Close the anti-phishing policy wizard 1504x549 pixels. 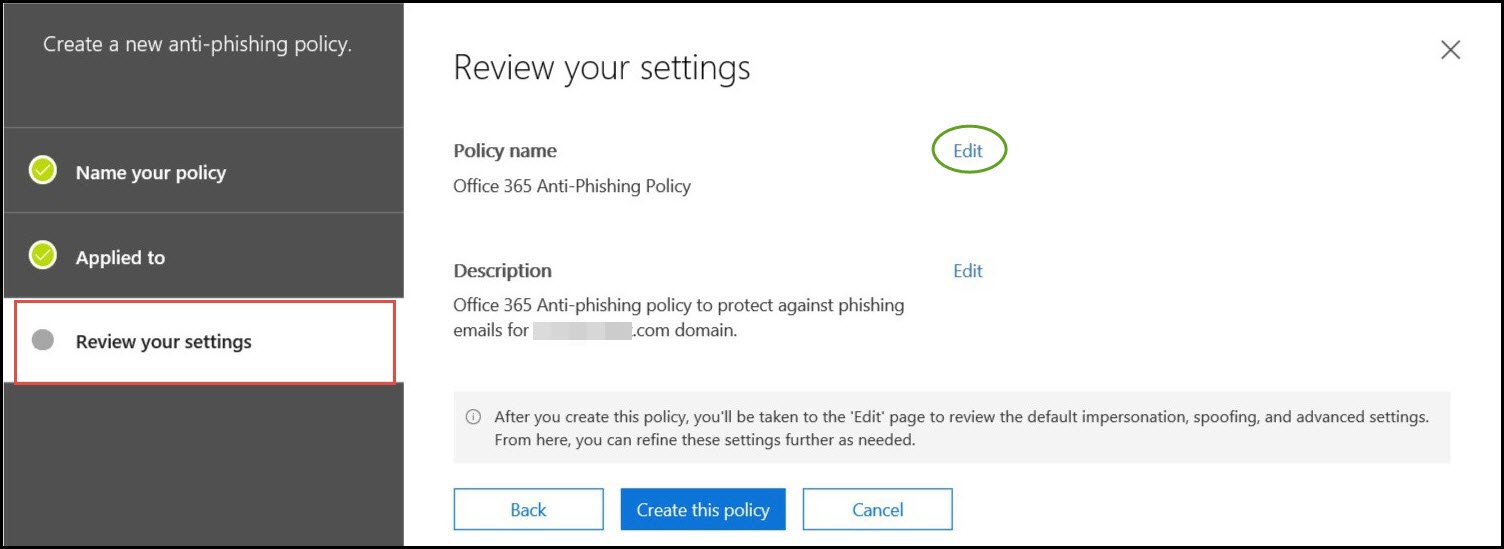point(1450,50)
